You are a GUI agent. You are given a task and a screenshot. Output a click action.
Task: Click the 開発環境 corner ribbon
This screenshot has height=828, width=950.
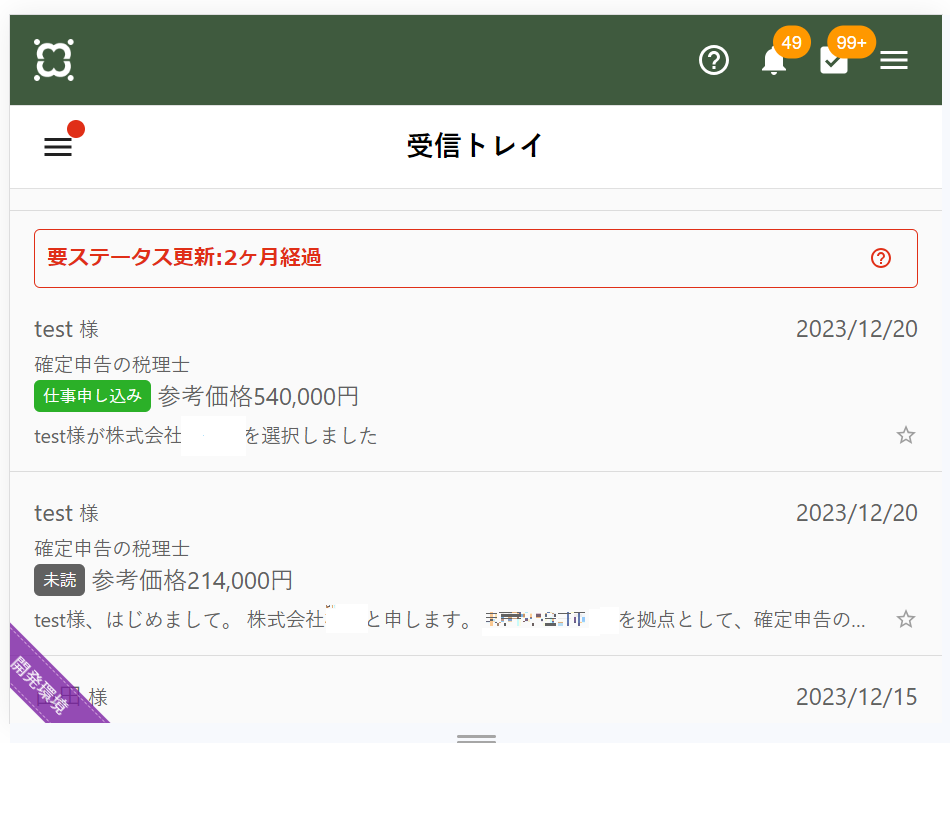(x=45, y=682)
